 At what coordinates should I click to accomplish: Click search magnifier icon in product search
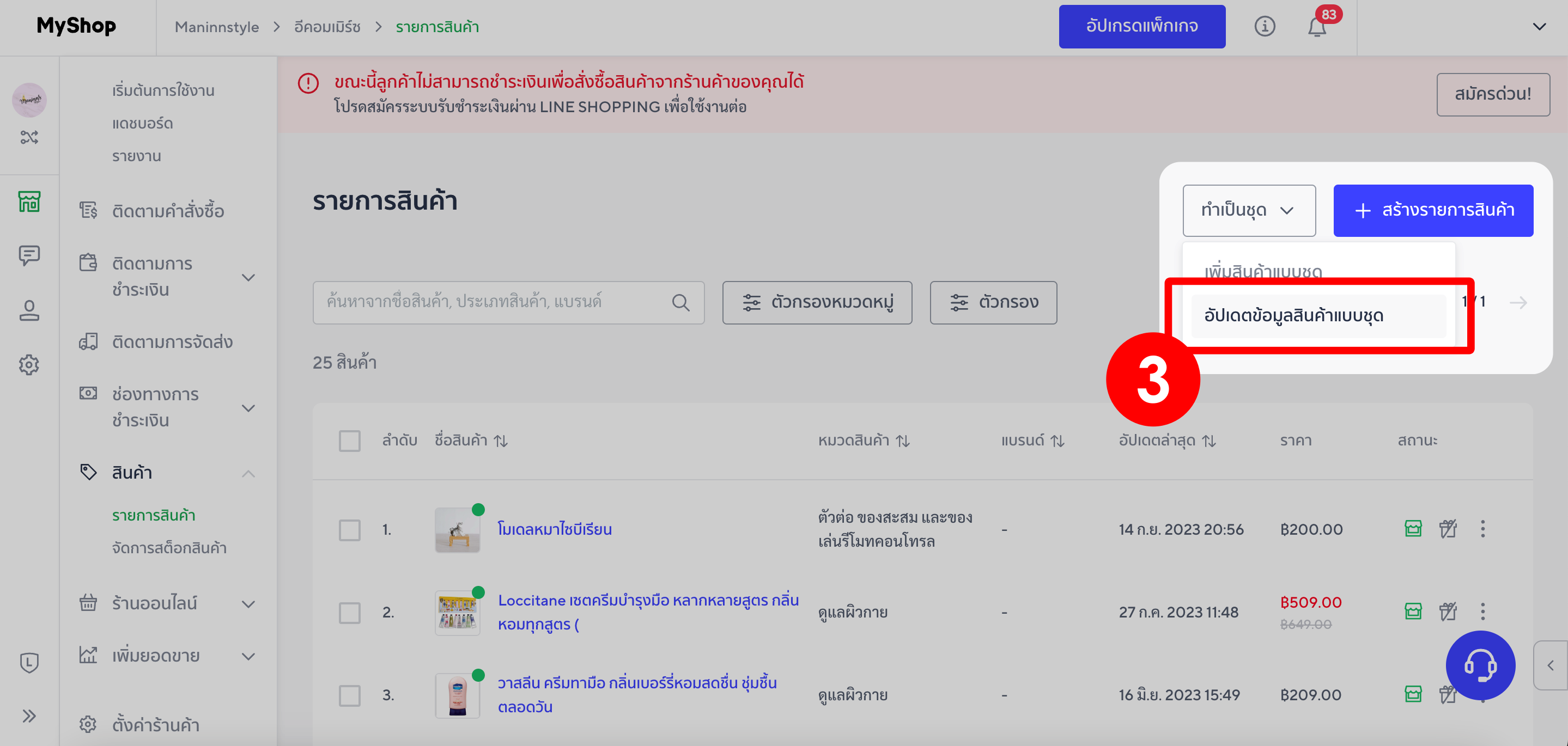point(680,302)
